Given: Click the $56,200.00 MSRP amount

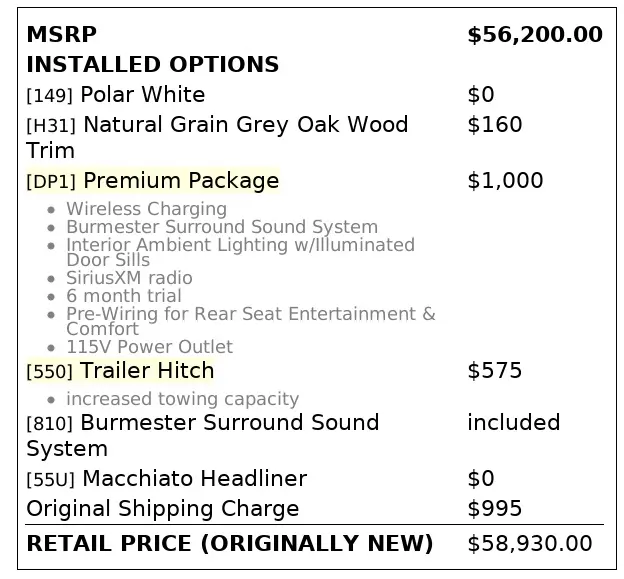Looking at the screenshot, I should [x=534, y=35].
